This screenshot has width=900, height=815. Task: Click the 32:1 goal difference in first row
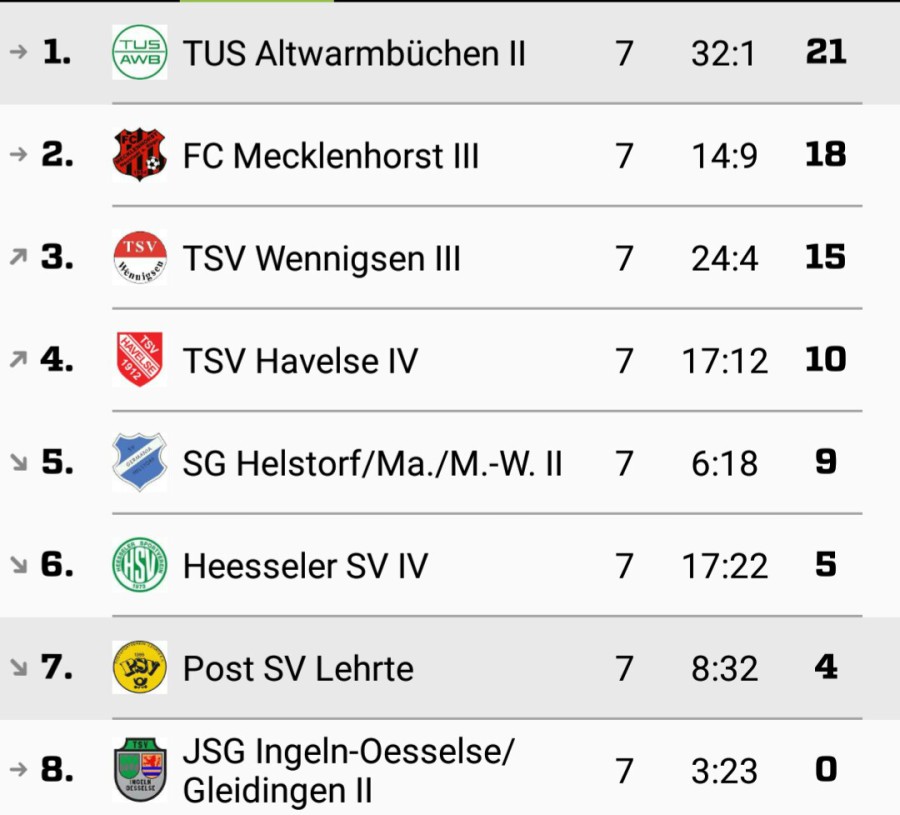pos(723,54)
